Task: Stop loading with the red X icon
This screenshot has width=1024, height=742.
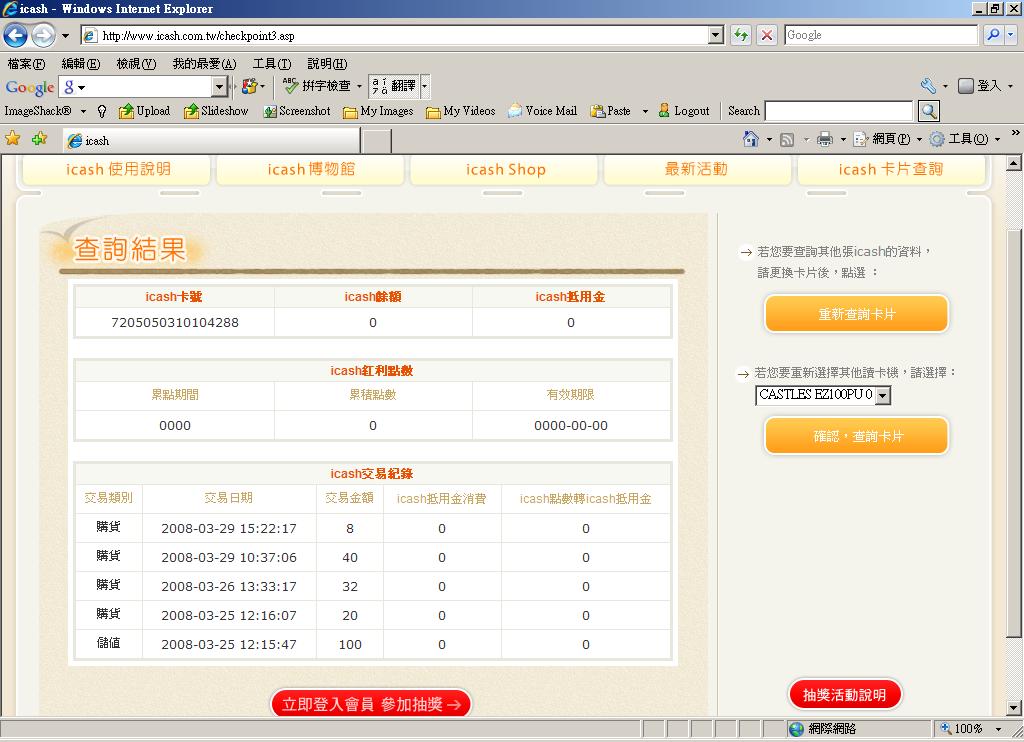Action: click(767, 35)
